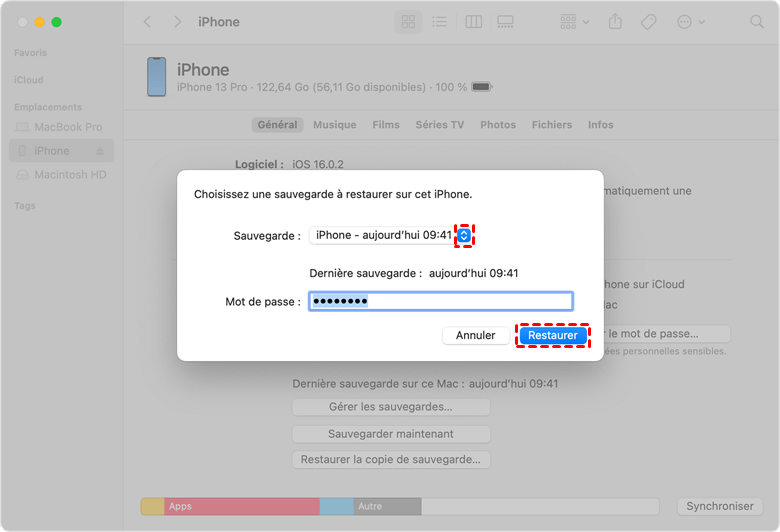Click the Share icon in the toolbar

(615, 22)
